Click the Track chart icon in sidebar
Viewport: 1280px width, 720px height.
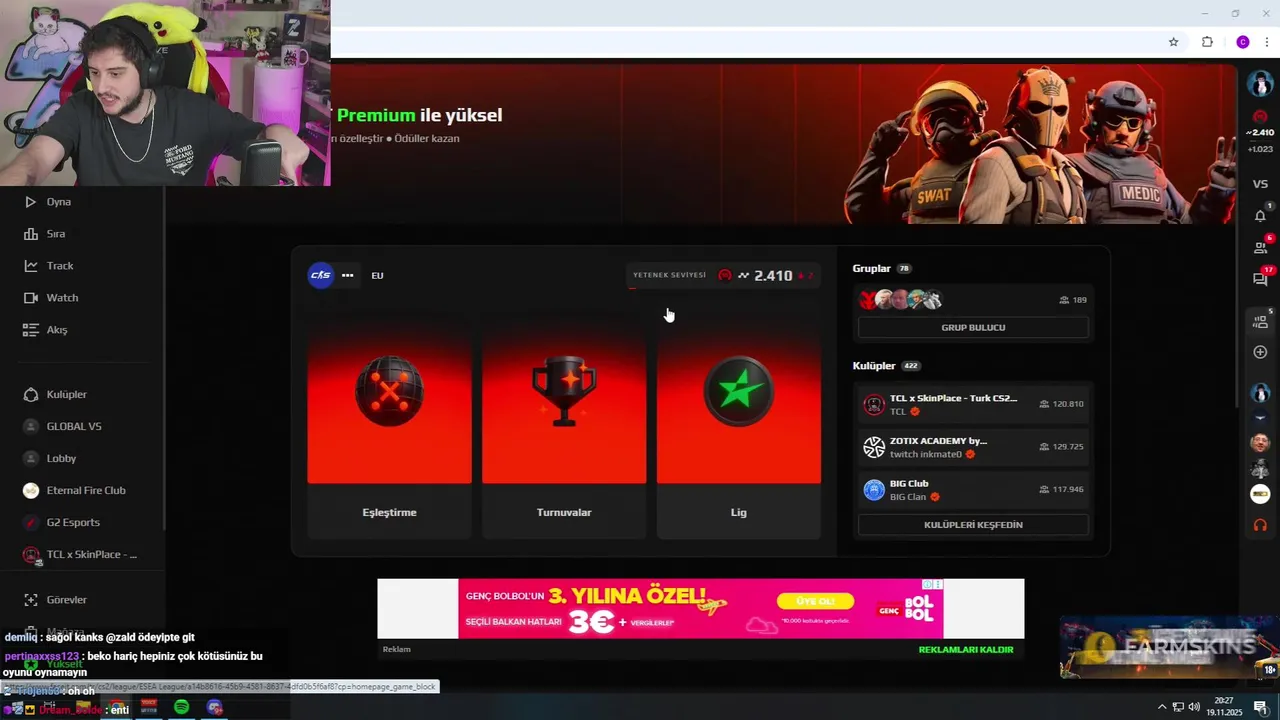coord(31,266)
